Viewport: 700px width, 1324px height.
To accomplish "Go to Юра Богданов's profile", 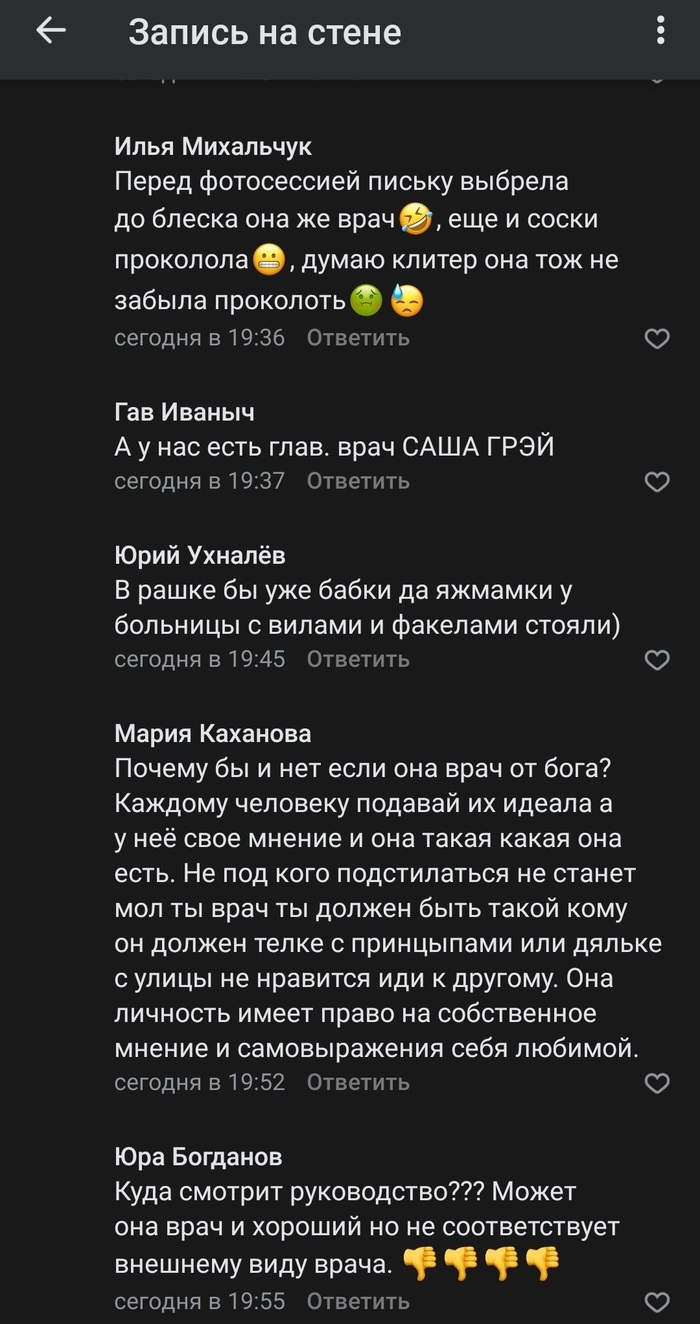I will pos(198,1157).
